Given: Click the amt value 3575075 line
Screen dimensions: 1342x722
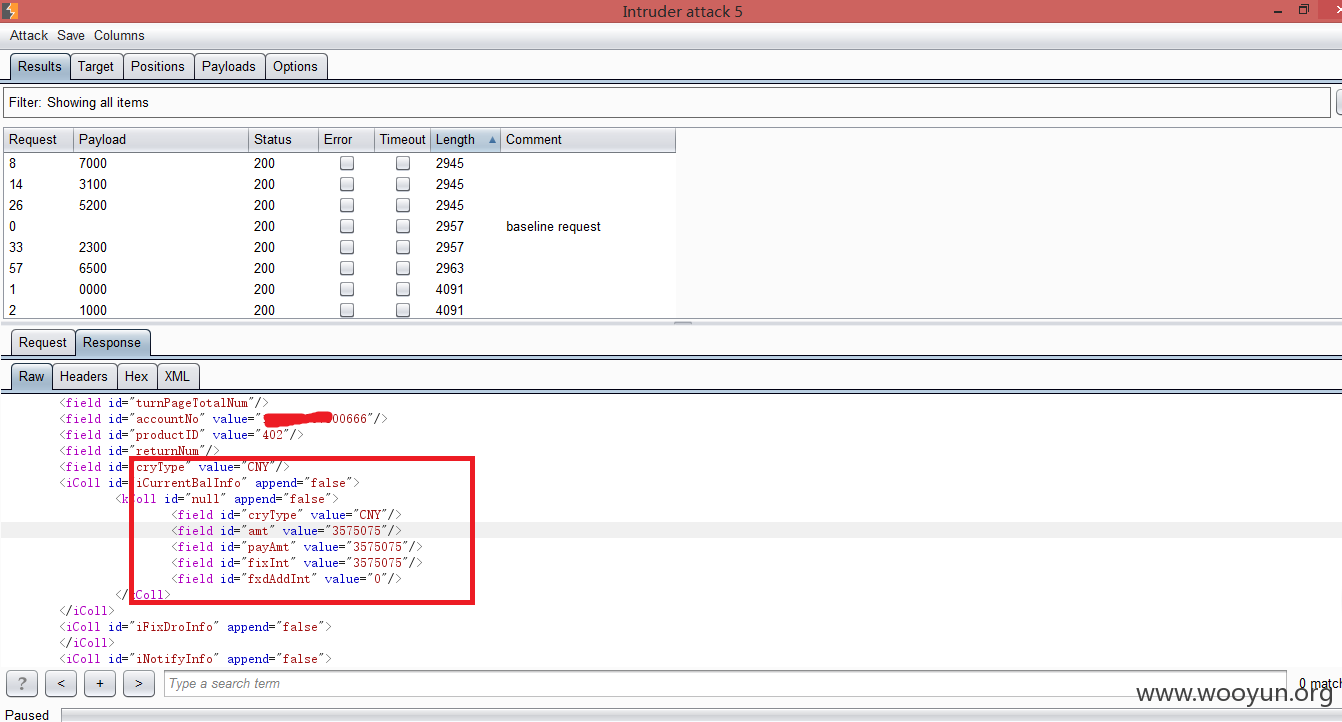Looking at the screenshot, I should pos(286,531).
